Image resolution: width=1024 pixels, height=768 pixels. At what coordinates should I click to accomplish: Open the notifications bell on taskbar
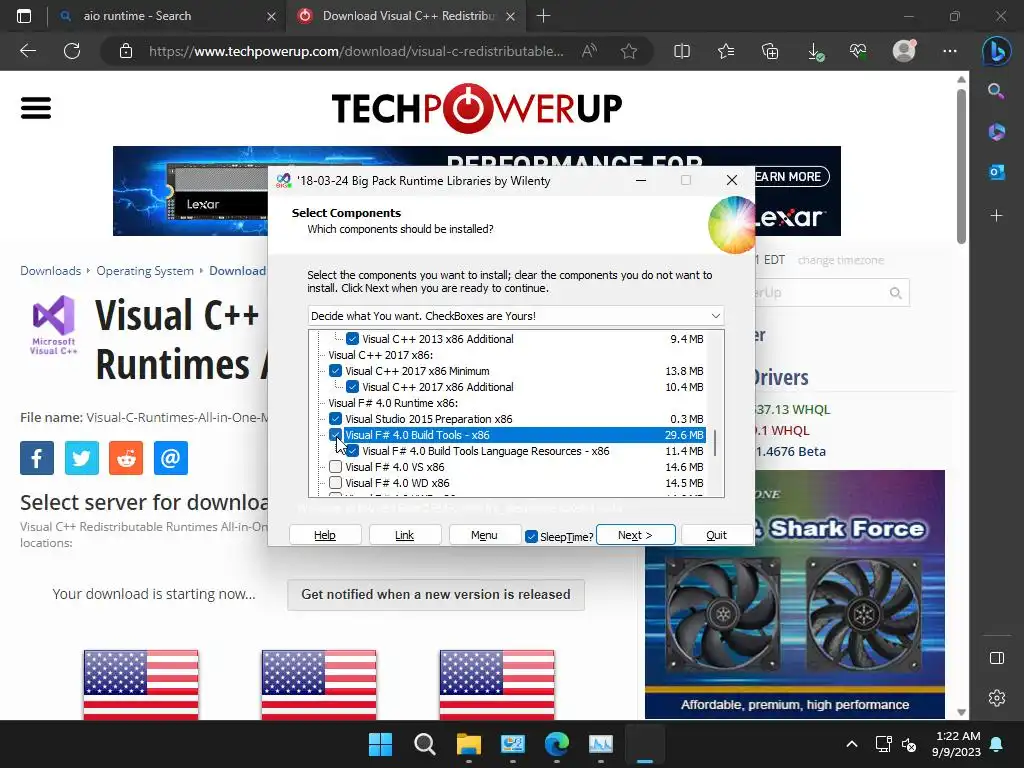pyautogui.click(x=997, y=744)
